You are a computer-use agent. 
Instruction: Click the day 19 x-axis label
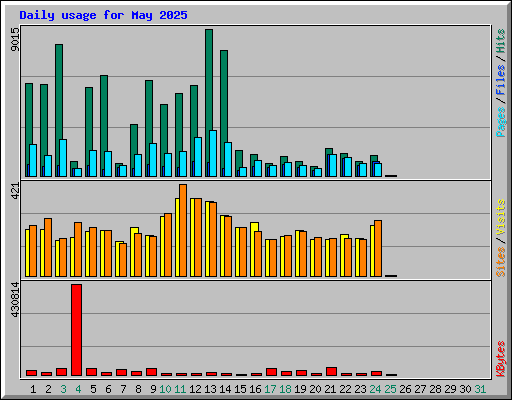[300, 389]
